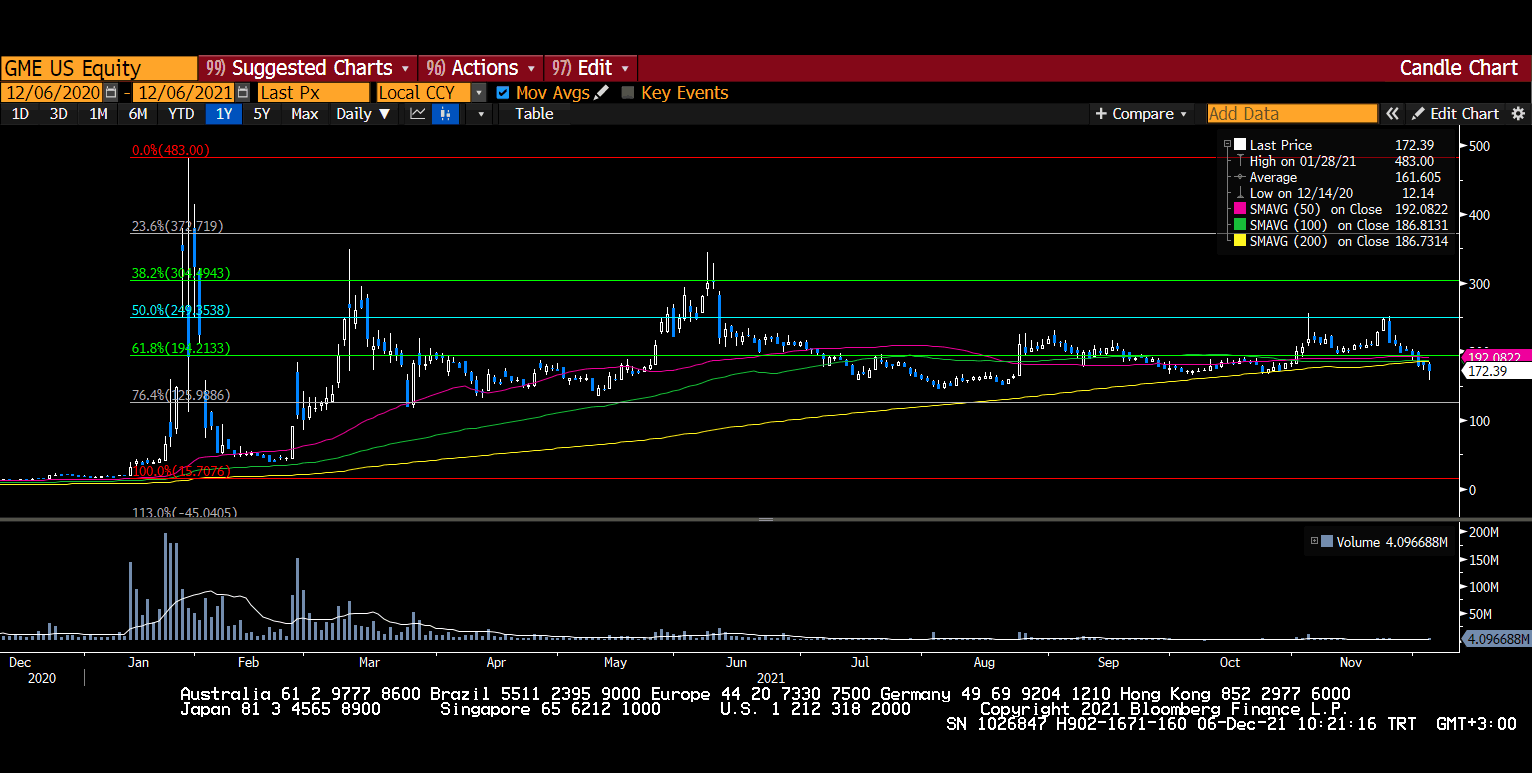Open chart settings via the gear icon
Screen dimensions: 1532x773
tap(1518, 114)
